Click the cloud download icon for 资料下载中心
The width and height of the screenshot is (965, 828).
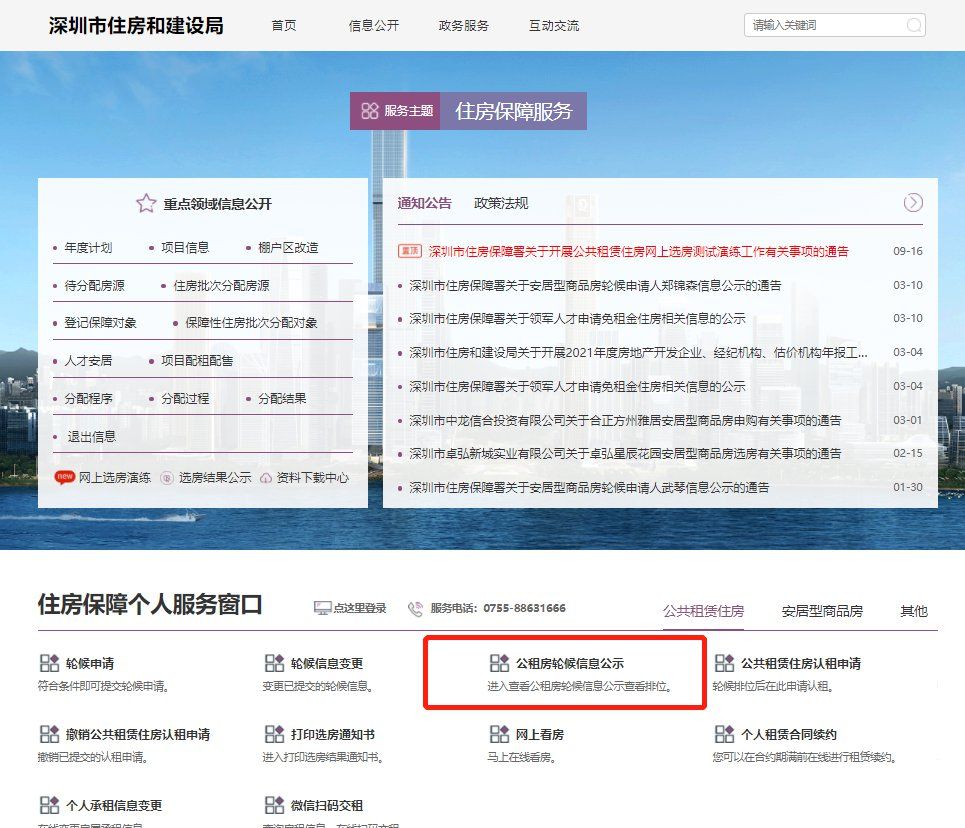pyautogui.click(x=266, y=478)
